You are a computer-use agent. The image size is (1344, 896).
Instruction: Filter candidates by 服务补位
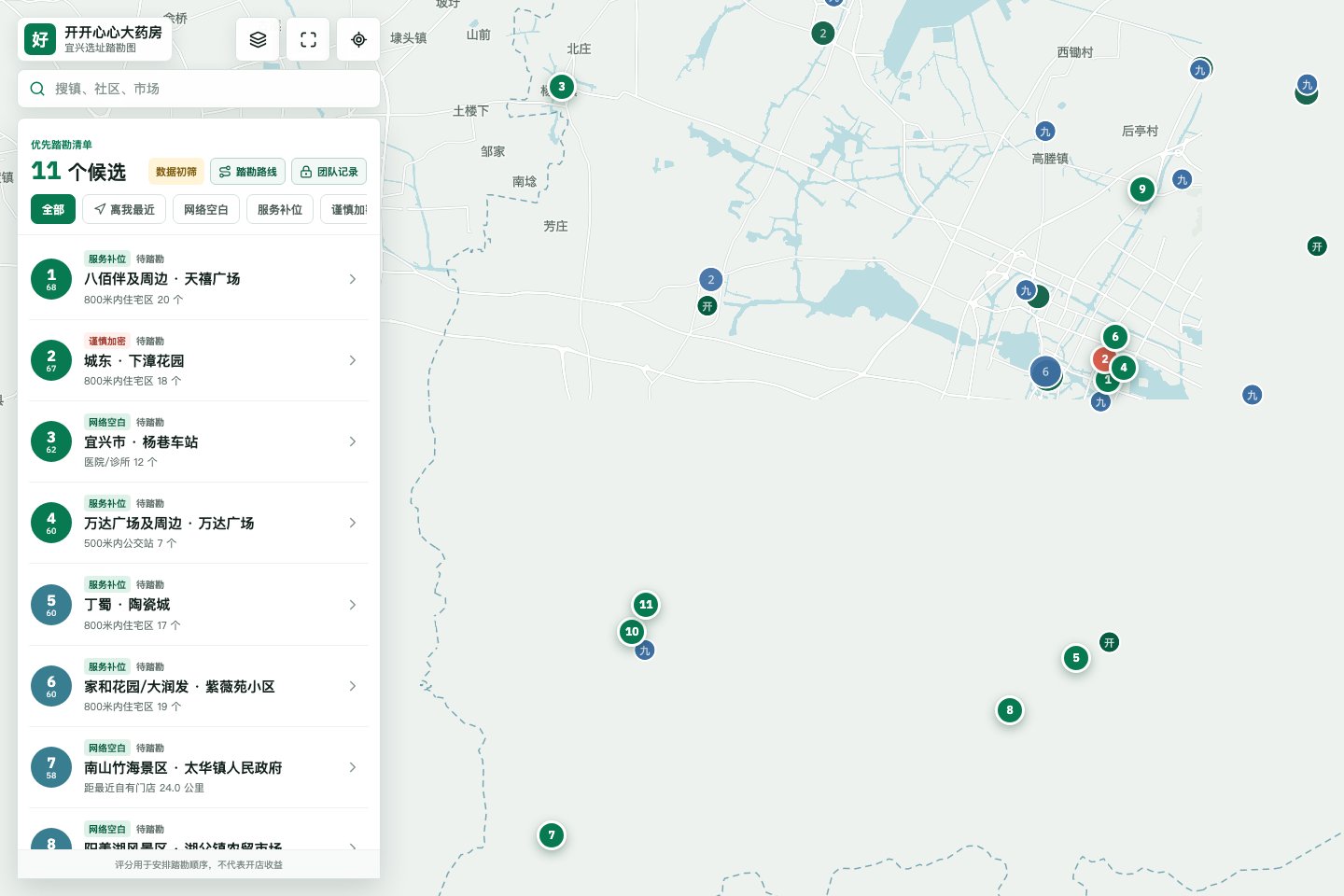pos(280,209)
